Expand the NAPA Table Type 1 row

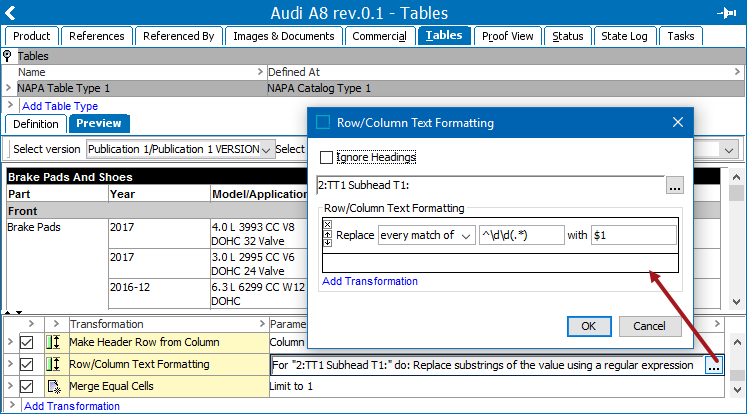(10, 88)
